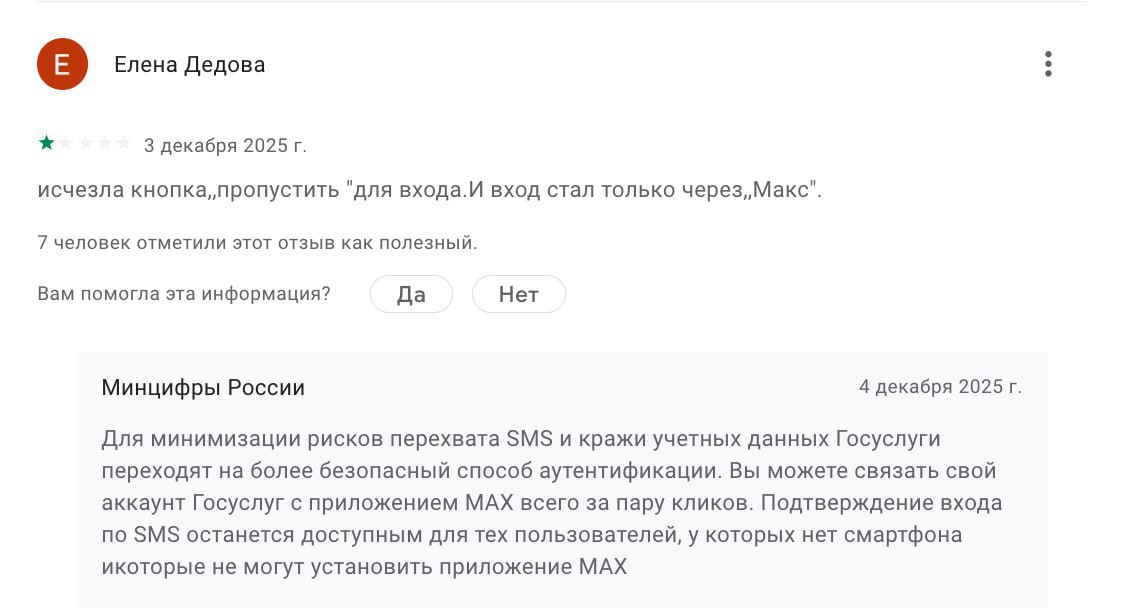Open the three-dot options menu for the review
The width and height of the screenshot is (1122, 608).
point(1048,64)
